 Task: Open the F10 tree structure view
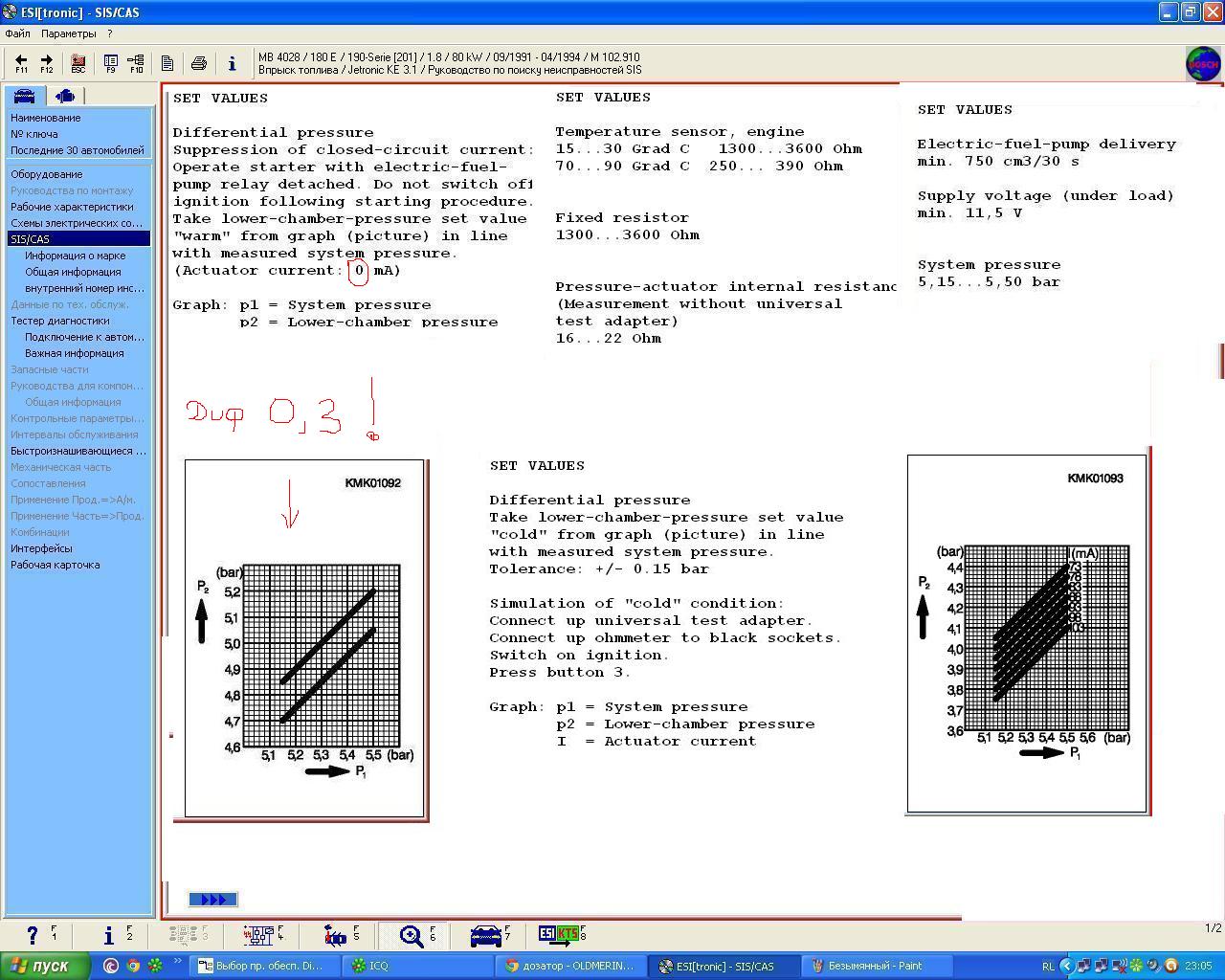[x=135, y=63]
